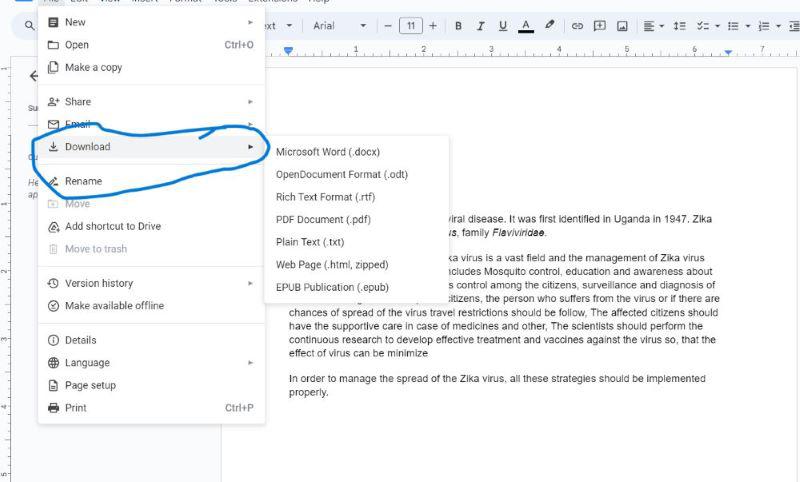Select Rename in the File menu
The height and width of the screenshot is (482, 800).
coord(152,181)
